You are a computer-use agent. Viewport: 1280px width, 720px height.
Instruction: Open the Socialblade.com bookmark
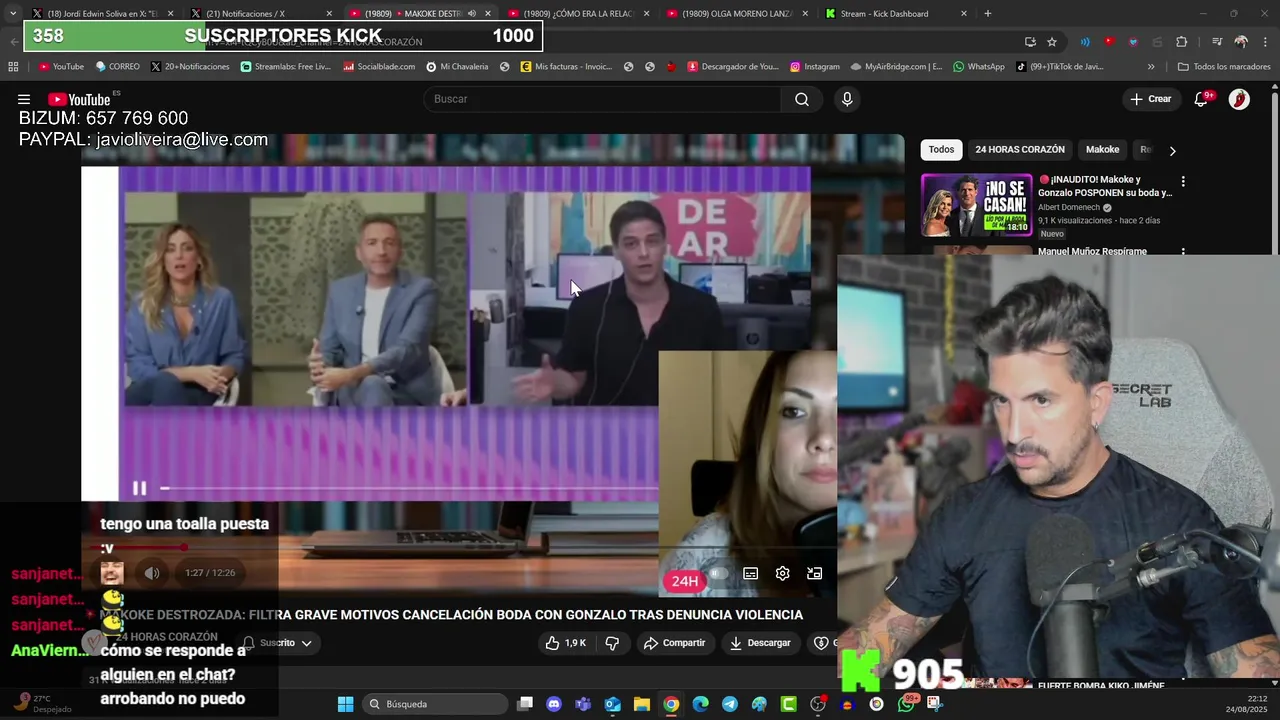(379, 67)
